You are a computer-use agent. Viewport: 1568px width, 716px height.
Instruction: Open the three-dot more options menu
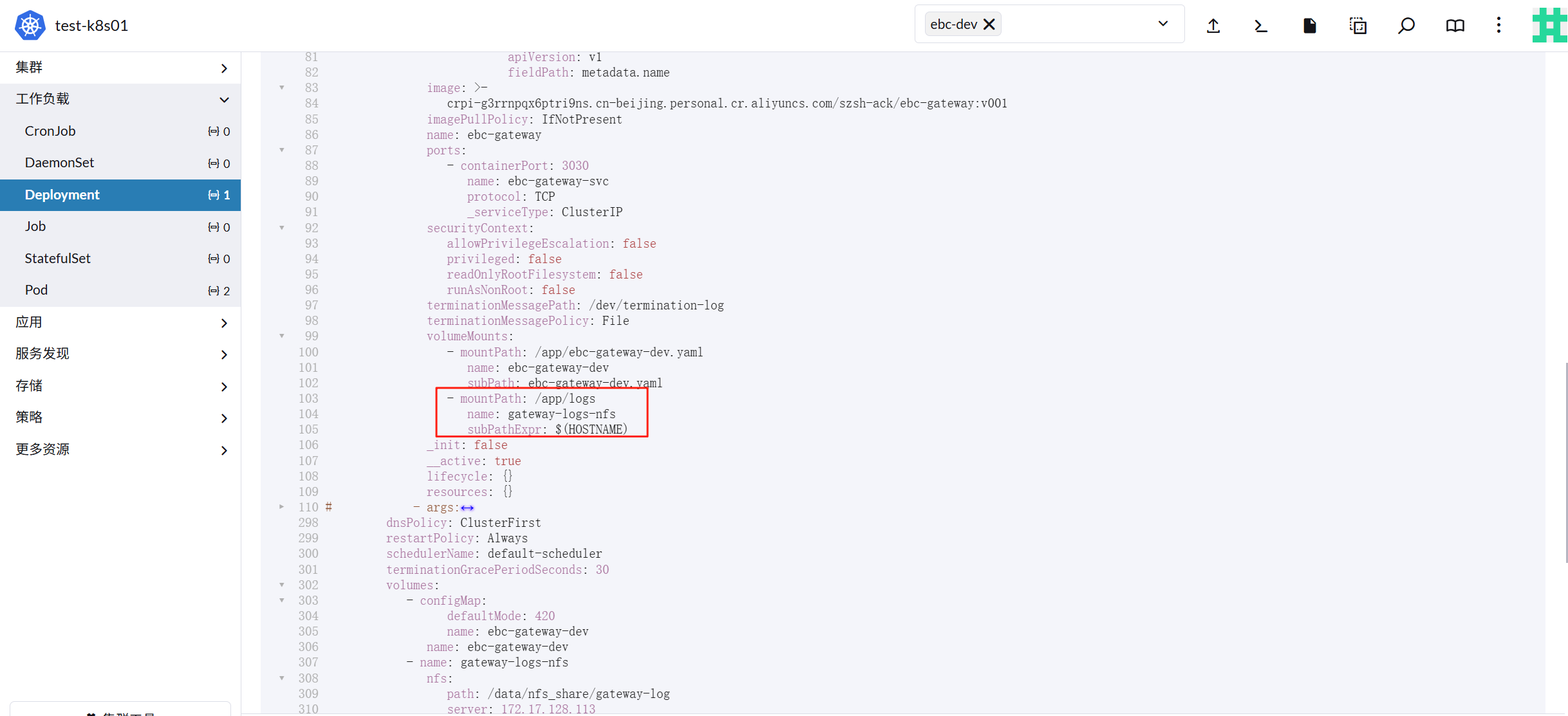click(x=1498, y=26)
